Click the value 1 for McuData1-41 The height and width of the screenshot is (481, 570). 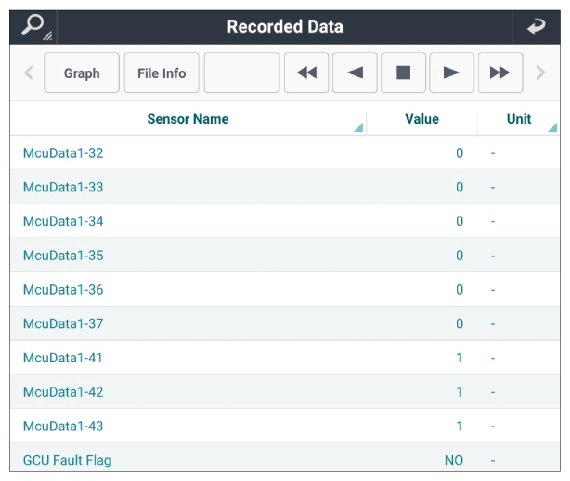click(459, 358)
